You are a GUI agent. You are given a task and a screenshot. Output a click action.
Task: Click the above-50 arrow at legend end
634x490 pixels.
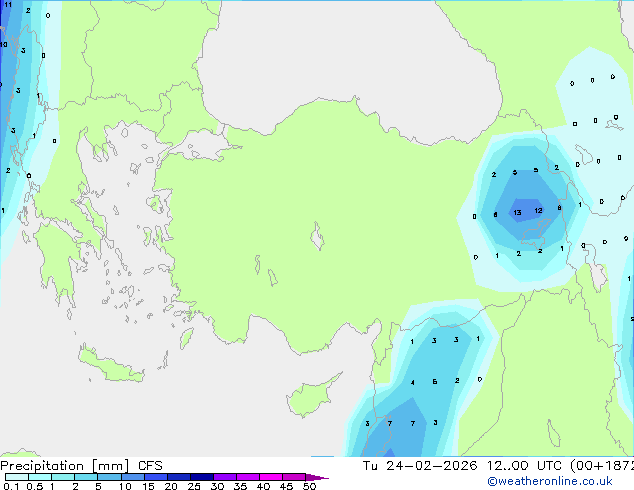(x=317, y=477)
